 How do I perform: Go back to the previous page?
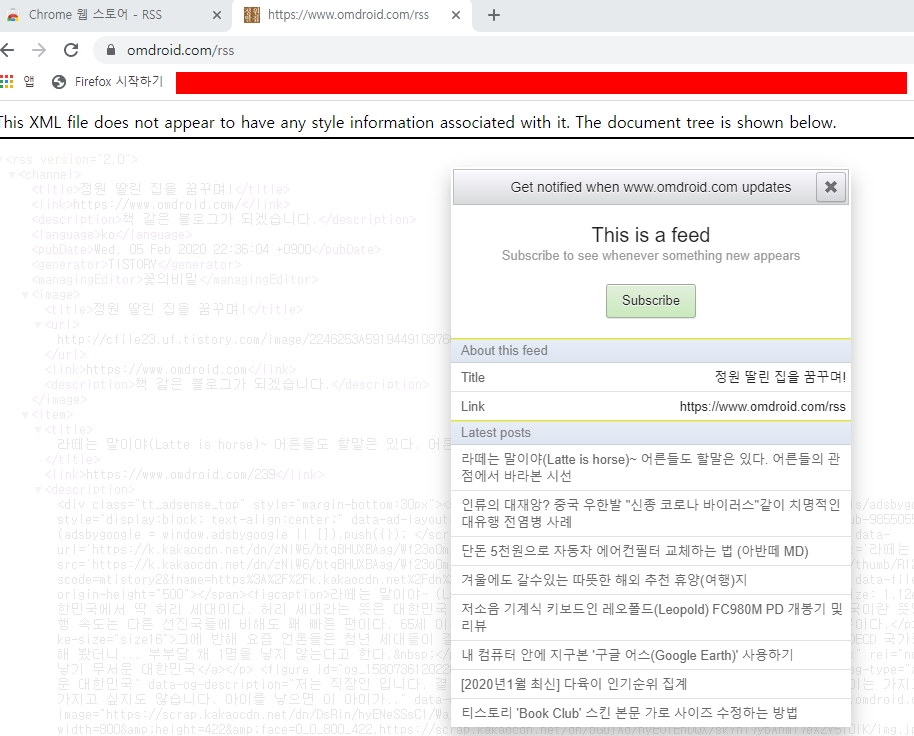7,50
